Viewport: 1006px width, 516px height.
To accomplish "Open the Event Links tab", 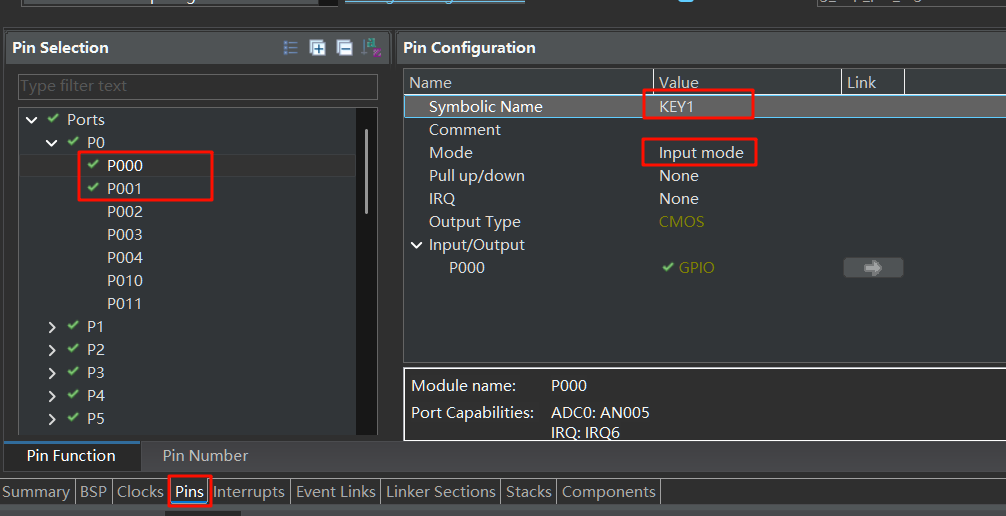I will [336, 492].
